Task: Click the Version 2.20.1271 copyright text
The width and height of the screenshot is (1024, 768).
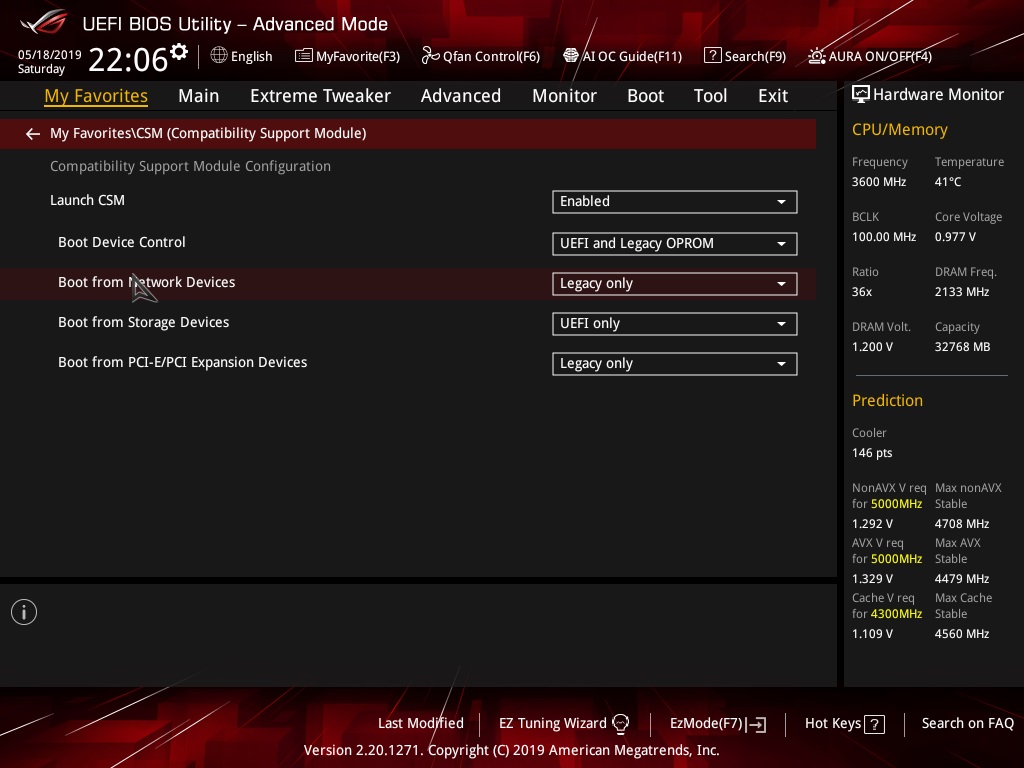Action: (511, 750)
